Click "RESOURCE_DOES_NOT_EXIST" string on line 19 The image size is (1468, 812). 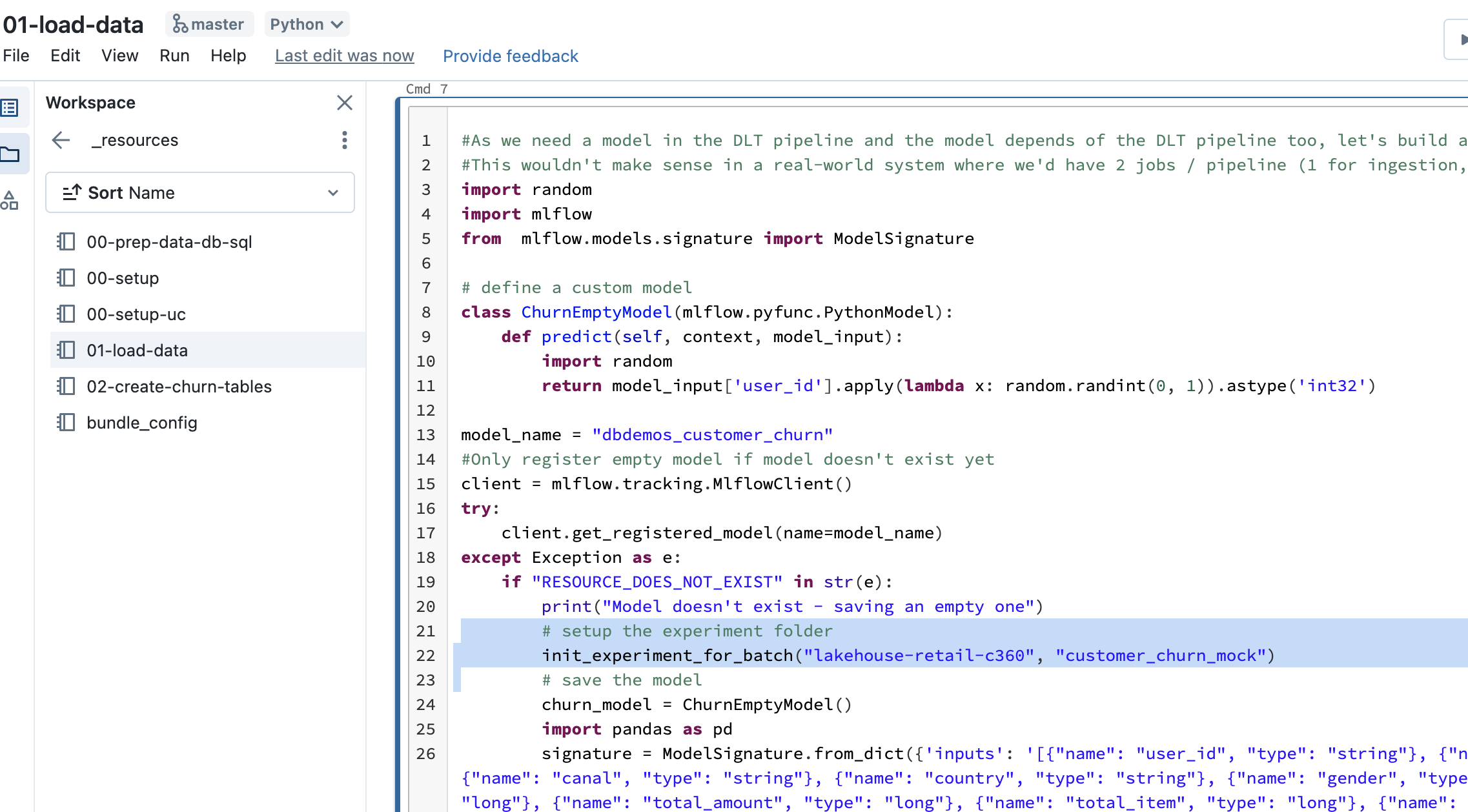pyautogui.click(x=657, y=582)
